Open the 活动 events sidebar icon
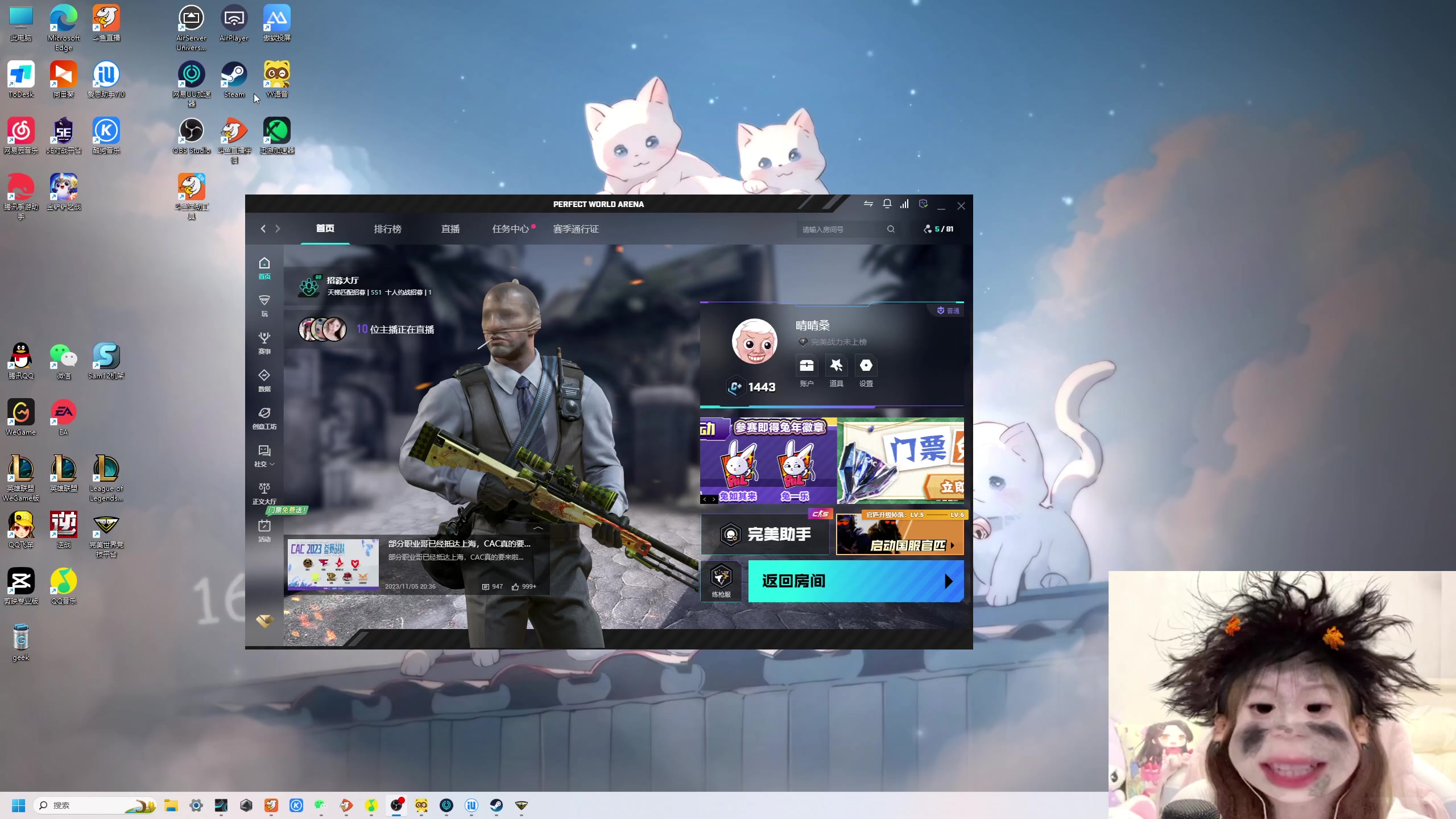The height and width of the screenshot is (819, 1456). click(x=264, y=531)
